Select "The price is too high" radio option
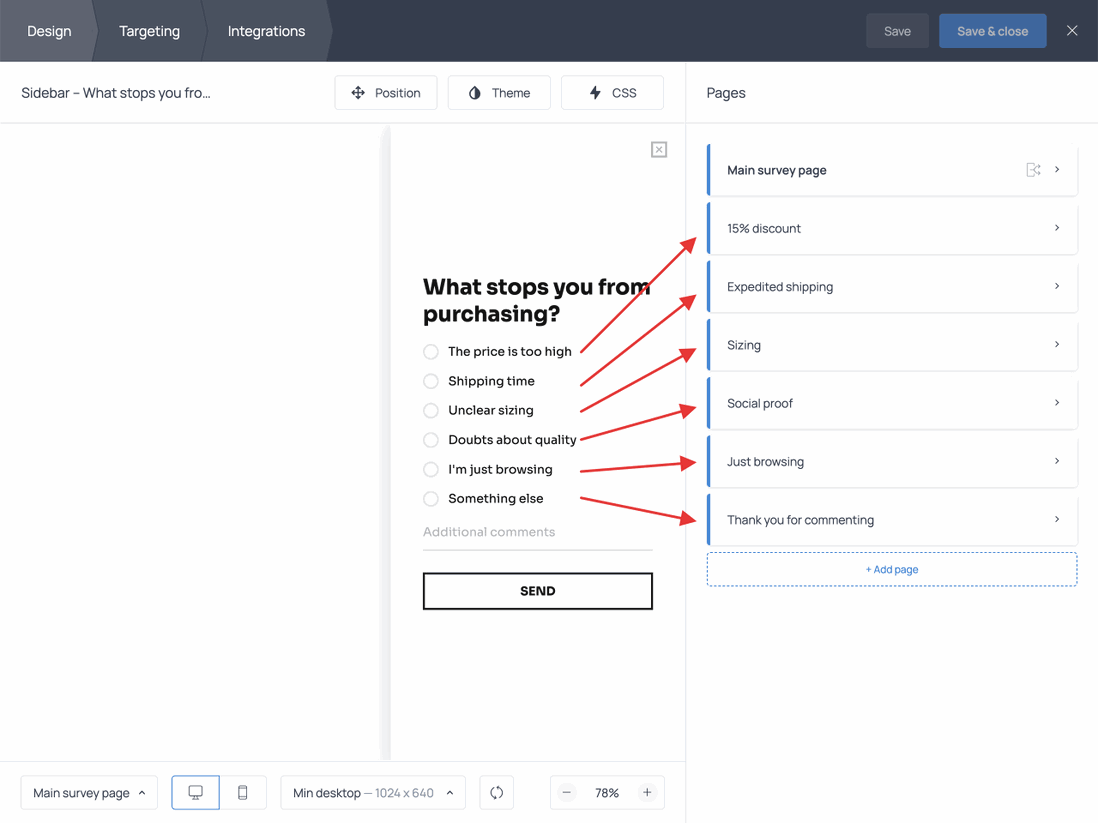 (431, 352)
